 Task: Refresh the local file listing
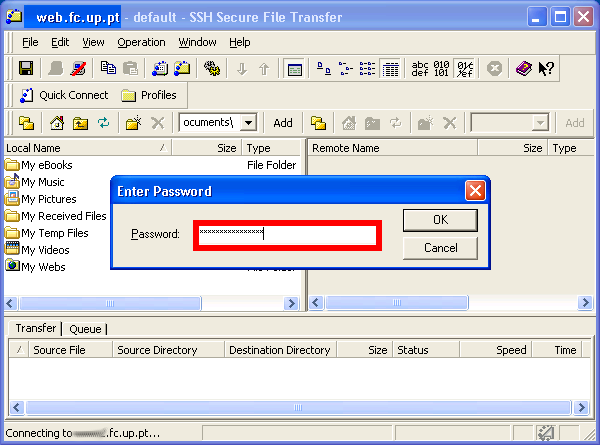(x=103, y=123)
